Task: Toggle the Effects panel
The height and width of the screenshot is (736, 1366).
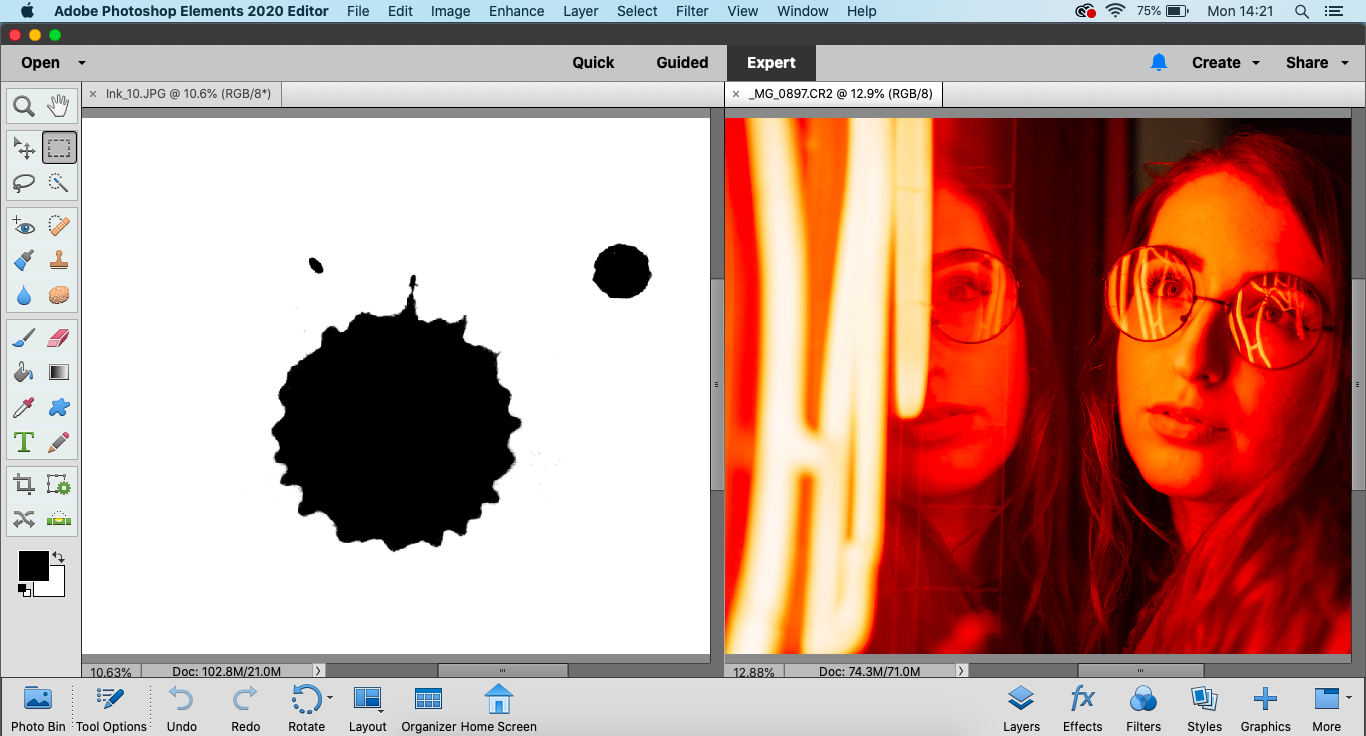Action: 1082,708
